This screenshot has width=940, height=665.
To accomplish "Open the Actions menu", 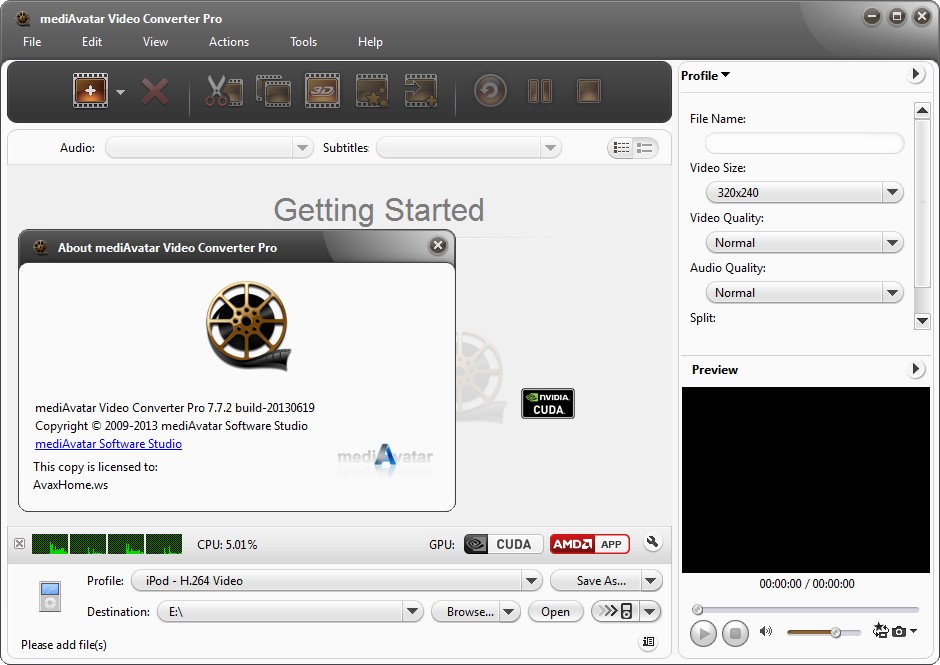I will tap(228, 42).
